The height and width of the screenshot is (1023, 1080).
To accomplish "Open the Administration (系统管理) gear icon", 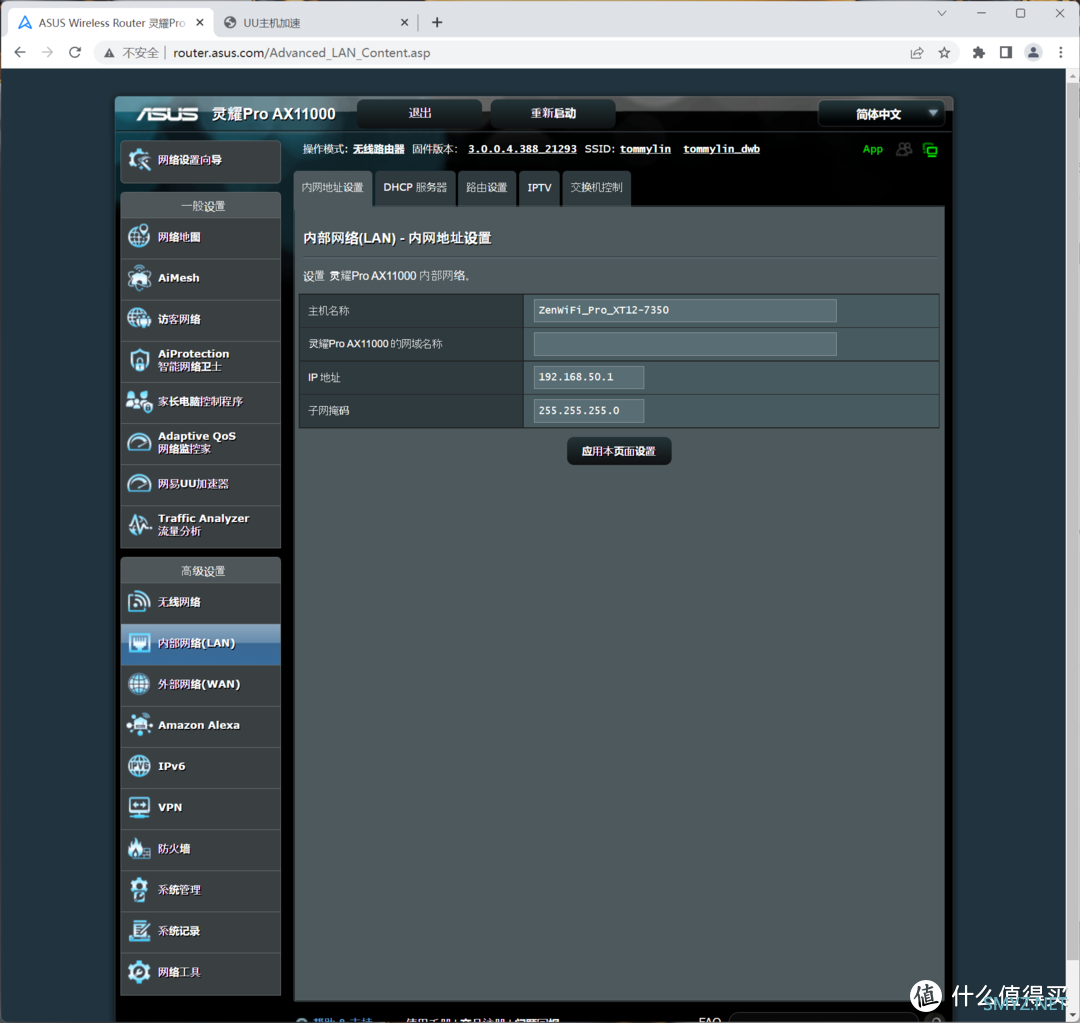I will (x=139, y=889).
